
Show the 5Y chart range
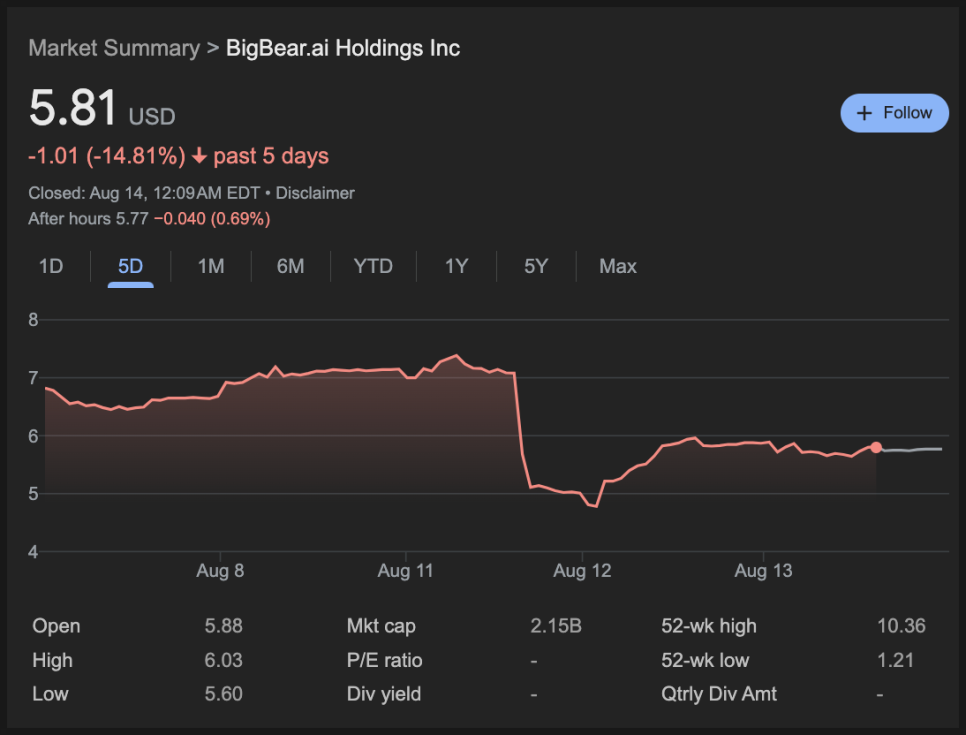[535, 266]
